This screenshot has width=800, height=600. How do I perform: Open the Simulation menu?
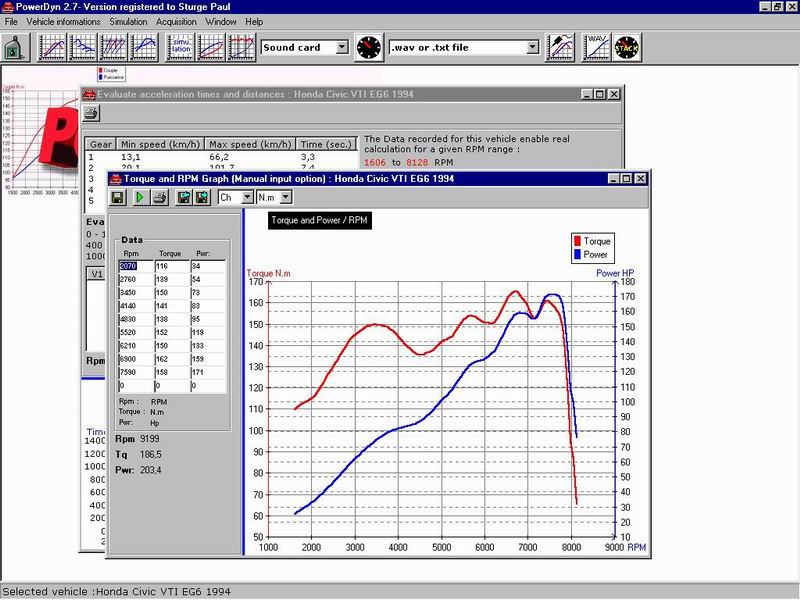coord(126,21)
